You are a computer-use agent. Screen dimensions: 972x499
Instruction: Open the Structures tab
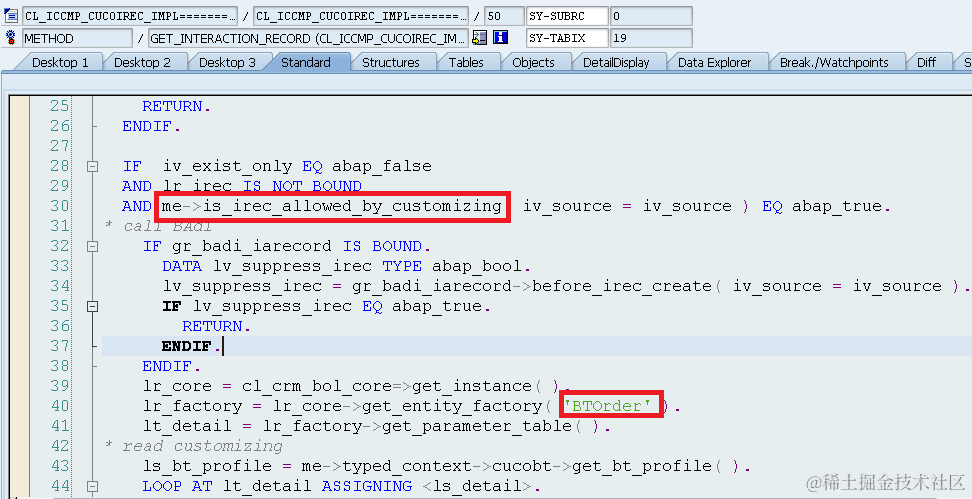point(391,62)
